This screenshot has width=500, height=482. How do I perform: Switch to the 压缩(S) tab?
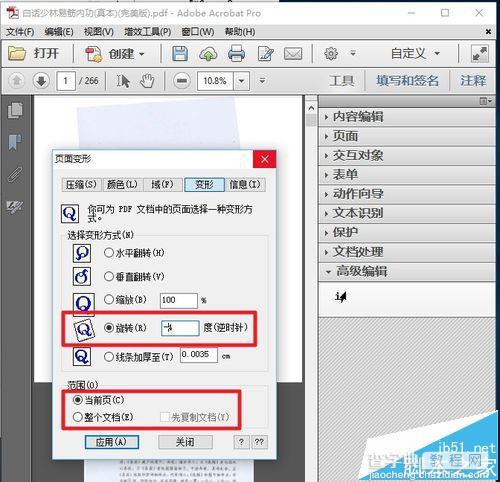[81, 185]
